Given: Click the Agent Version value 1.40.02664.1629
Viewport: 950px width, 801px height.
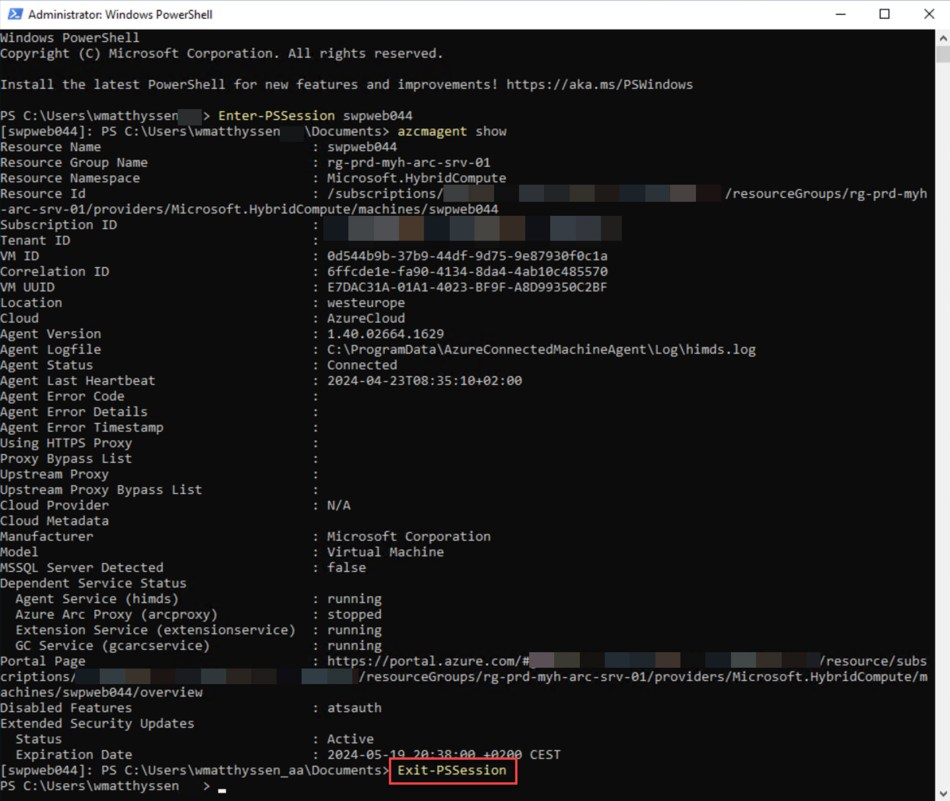Looking at the screenshot, I should pyautogui.click(x=385, y=334).
